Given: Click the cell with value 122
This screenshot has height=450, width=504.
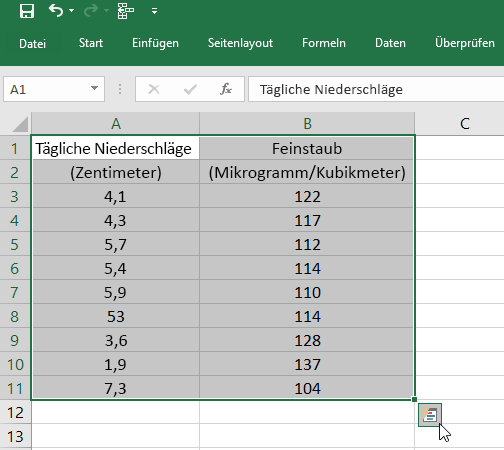Looking at the screenshot, I should (307, 196).
